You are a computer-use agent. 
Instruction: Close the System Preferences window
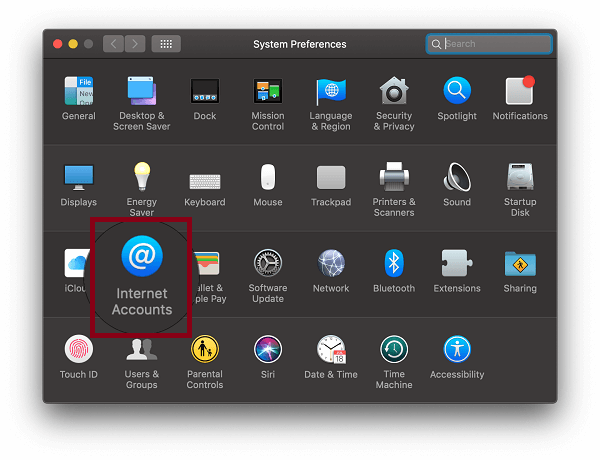click(58, 44)
